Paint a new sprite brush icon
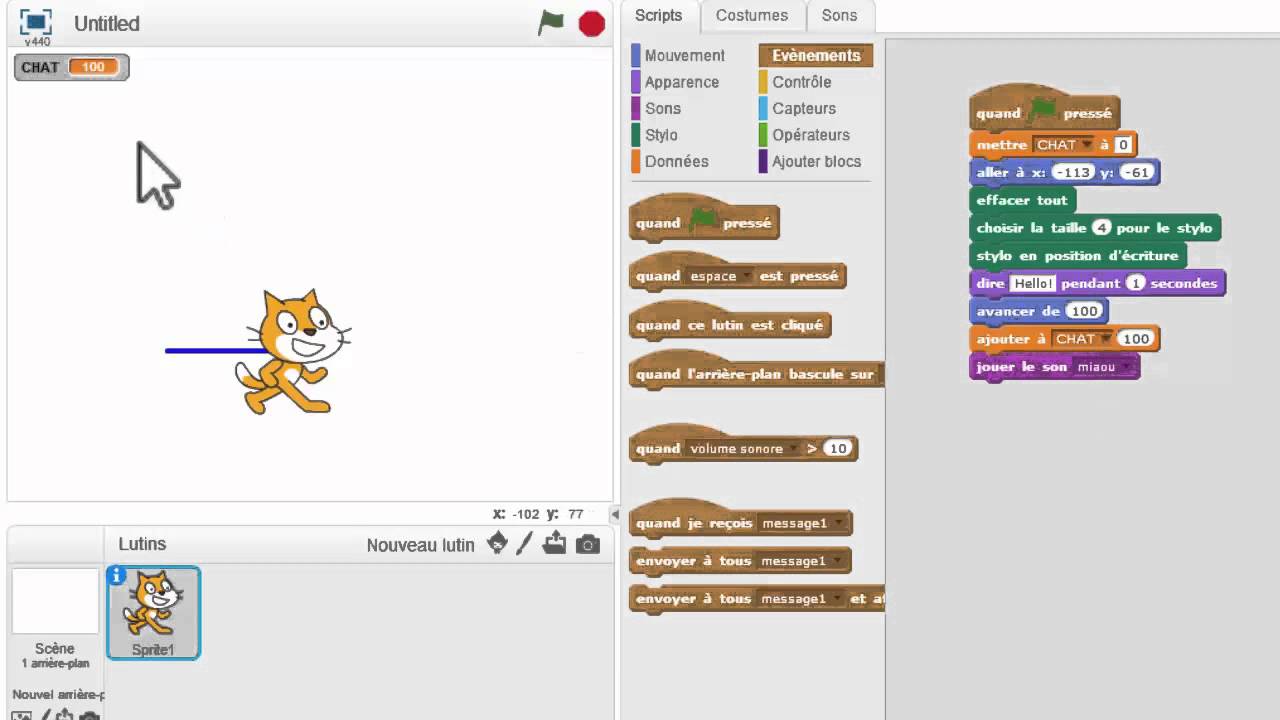The image size is (1280, 720). point(525,543)
